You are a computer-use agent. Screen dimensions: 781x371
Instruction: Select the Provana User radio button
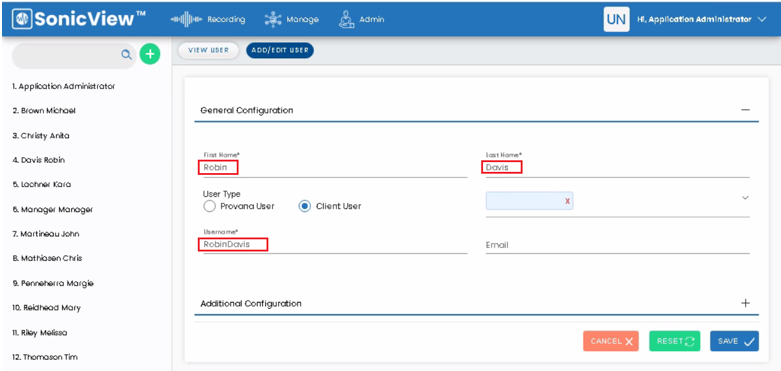[209, 206]
